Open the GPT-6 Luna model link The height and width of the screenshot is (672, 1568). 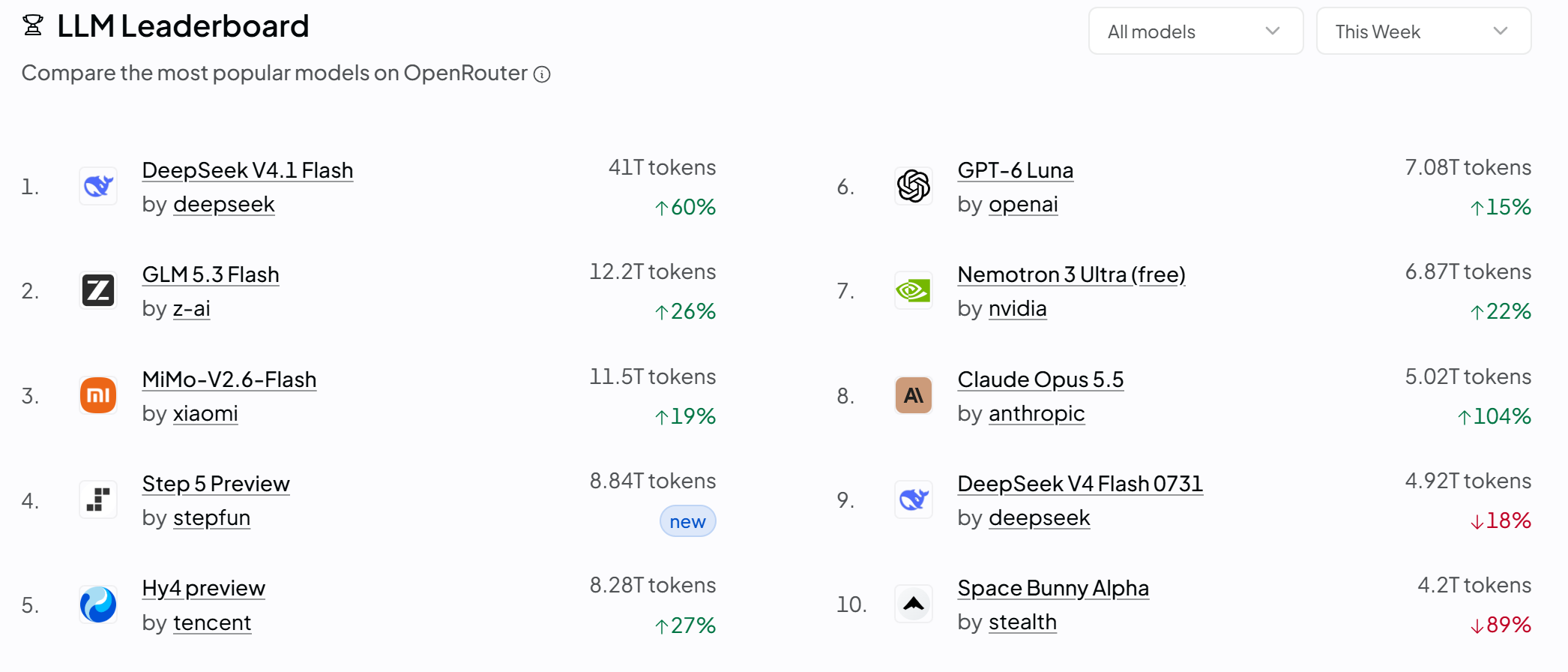[1016, 170]
